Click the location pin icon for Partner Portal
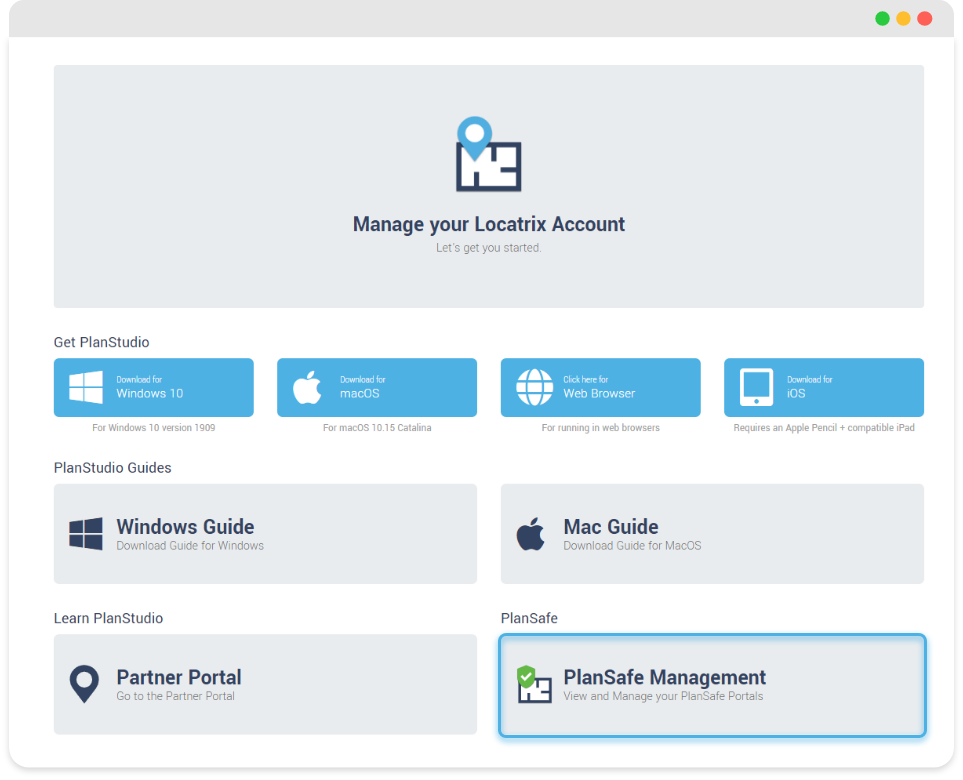The width and height of the screenshot is (963, 780). [84, 684]
